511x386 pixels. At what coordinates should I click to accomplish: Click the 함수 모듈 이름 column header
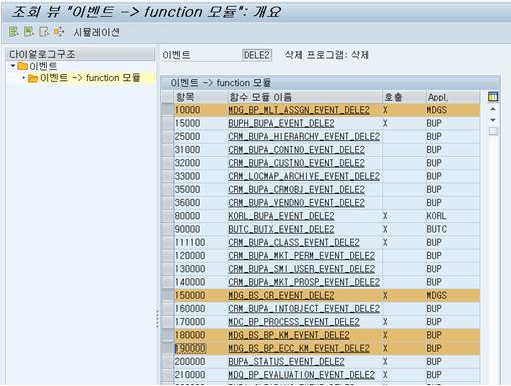[x=305, y=97]
